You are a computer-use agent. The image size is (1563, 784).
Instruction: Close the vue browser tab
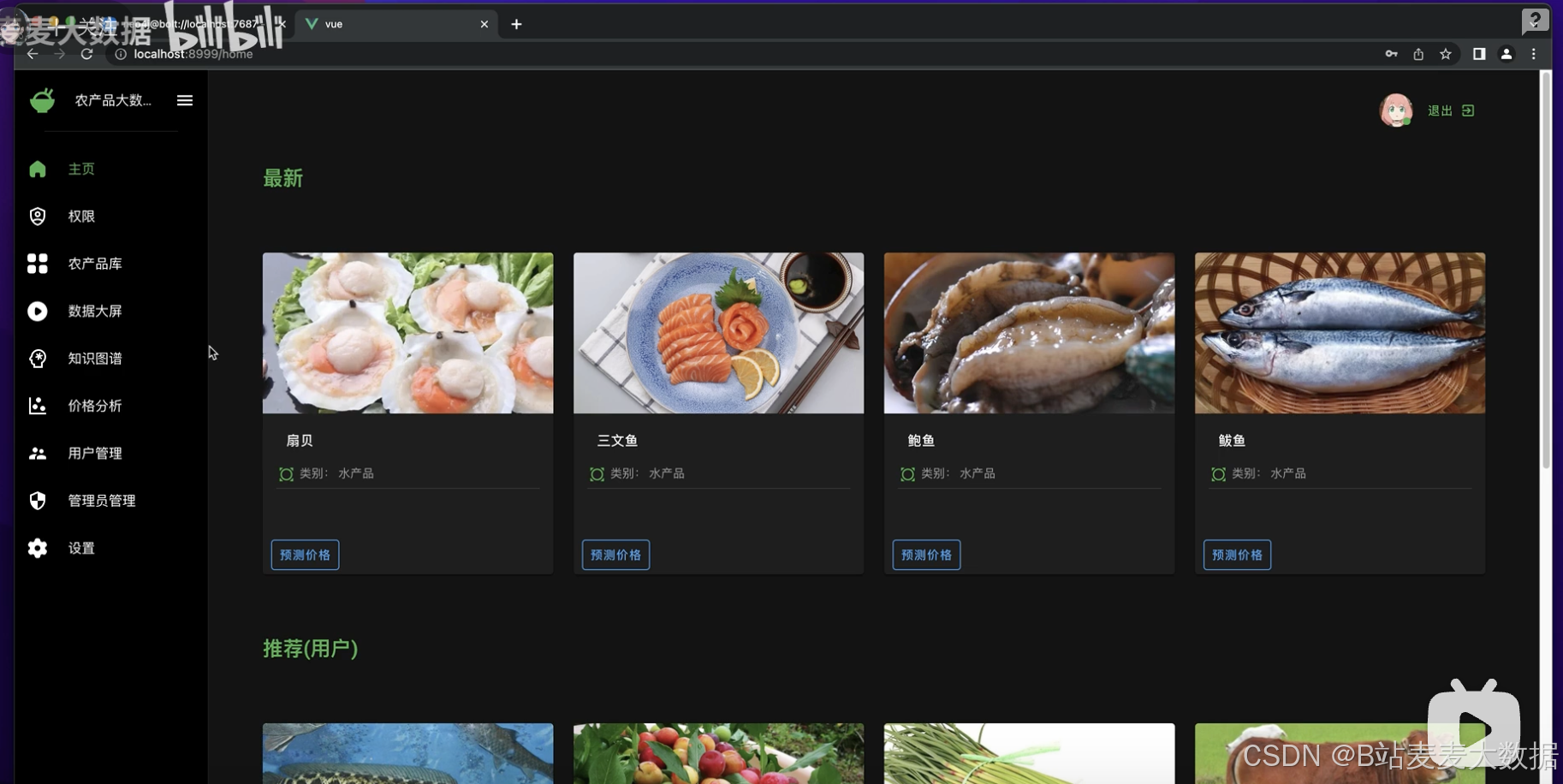coord(484,24)
